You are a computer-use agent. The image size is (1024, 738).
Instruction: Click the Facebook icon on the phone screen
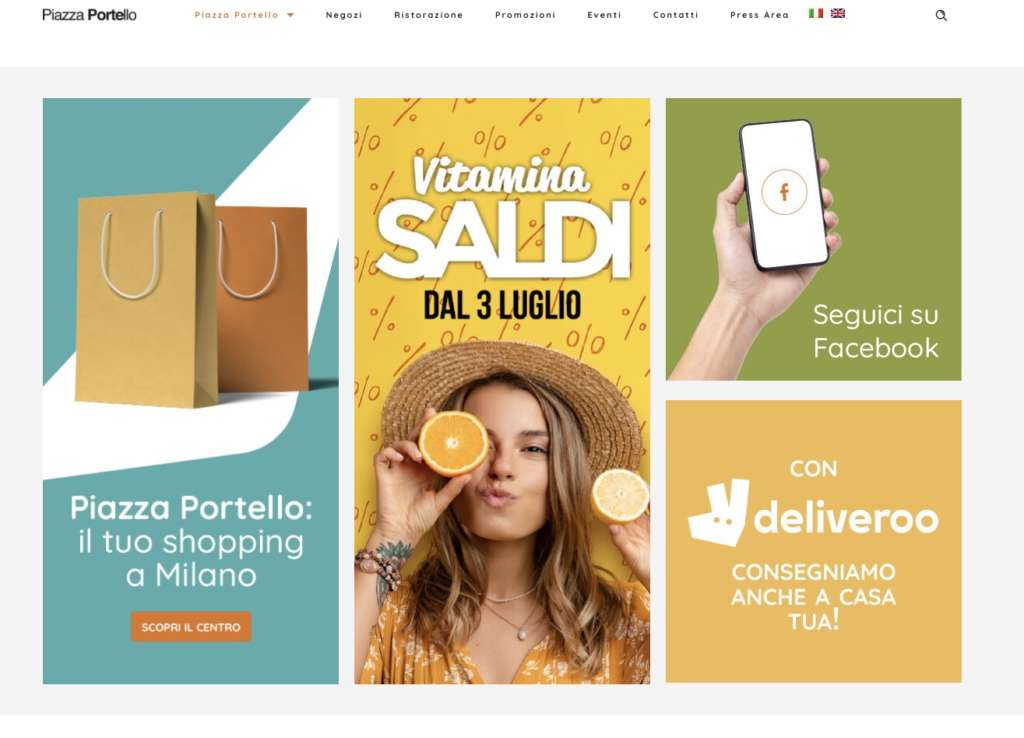[784, 192]
